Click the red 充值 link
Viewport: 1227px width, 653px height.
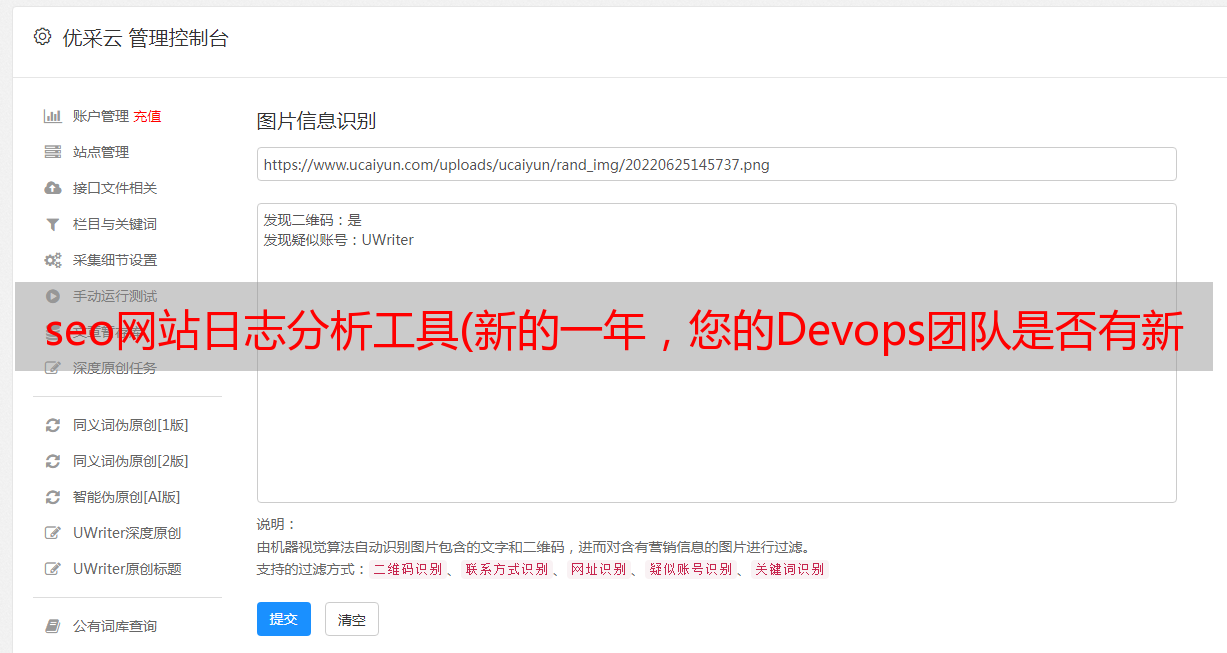[x=147, y=116]
